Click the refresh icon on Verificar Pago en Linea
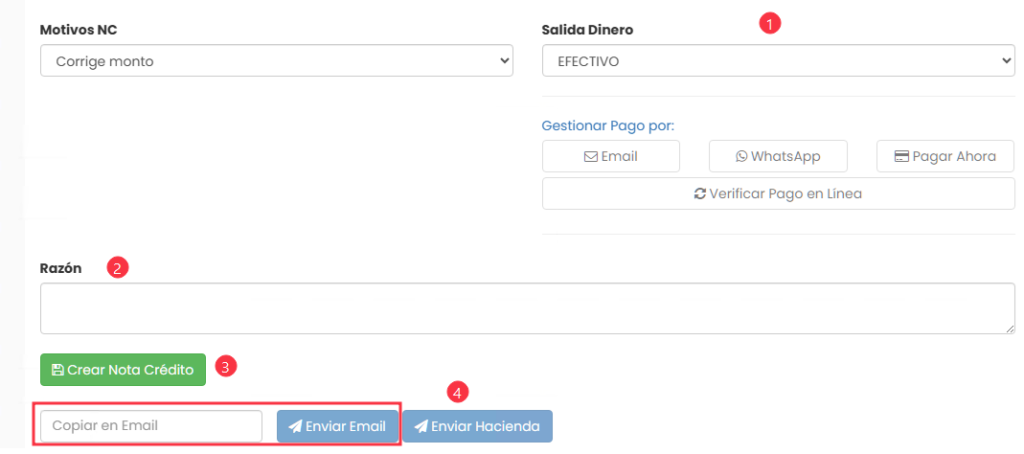Image resolution: width=1024 pixels, height=454 pixels. (700, 194)
